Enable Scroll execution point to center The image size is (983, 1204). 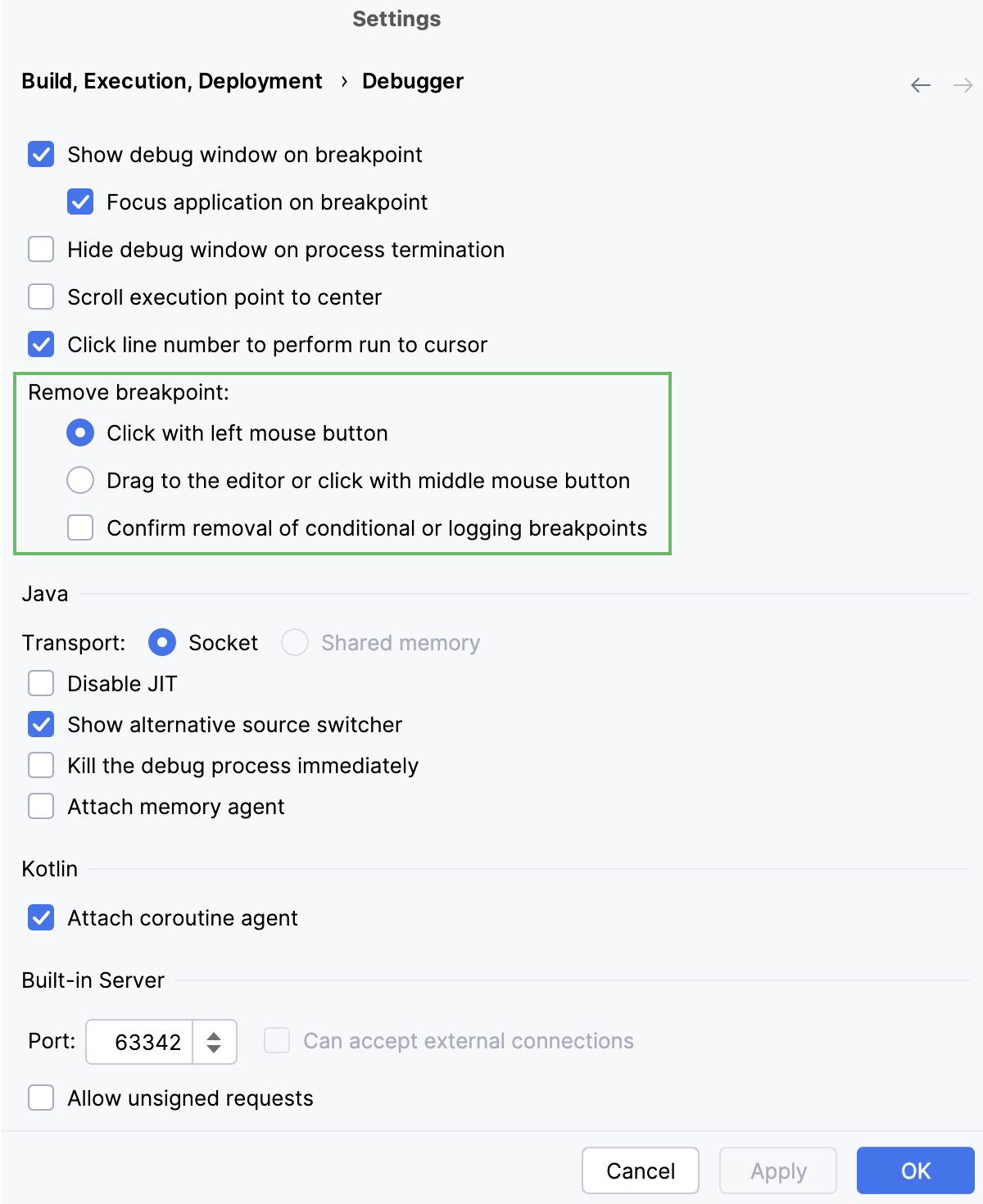40,296
